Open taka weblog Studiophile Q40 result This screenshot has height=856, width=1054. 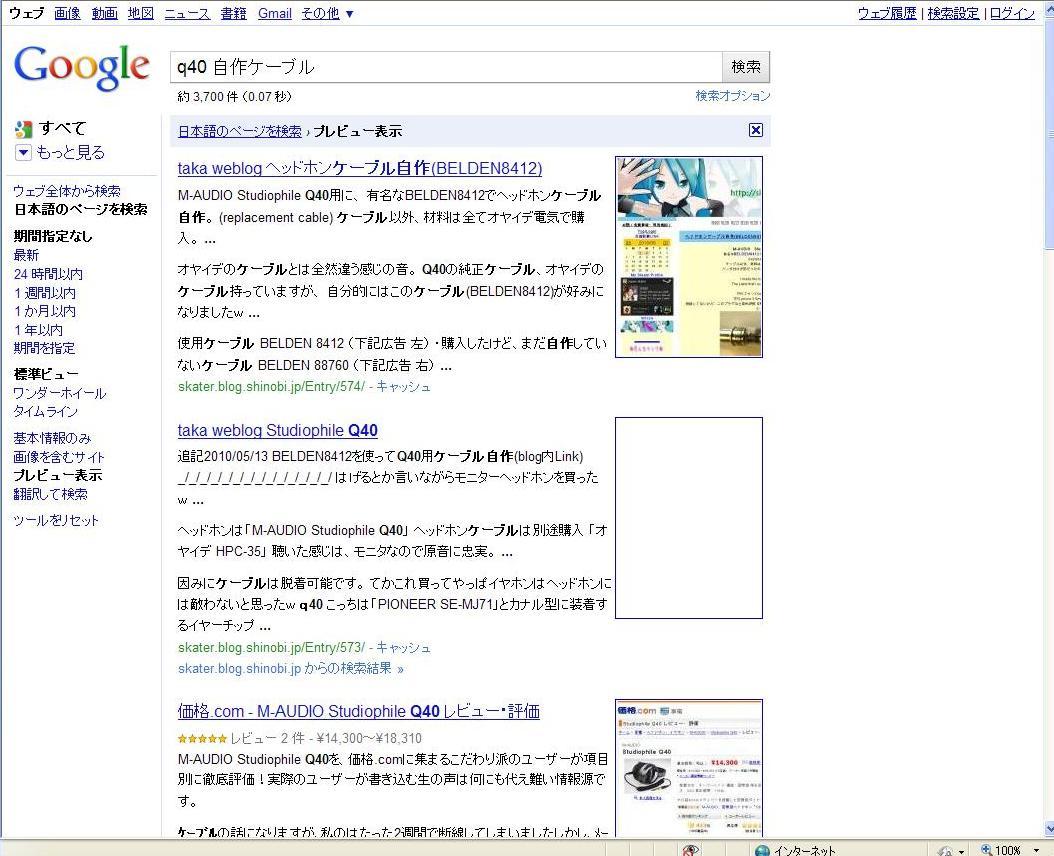pos(278,430)
